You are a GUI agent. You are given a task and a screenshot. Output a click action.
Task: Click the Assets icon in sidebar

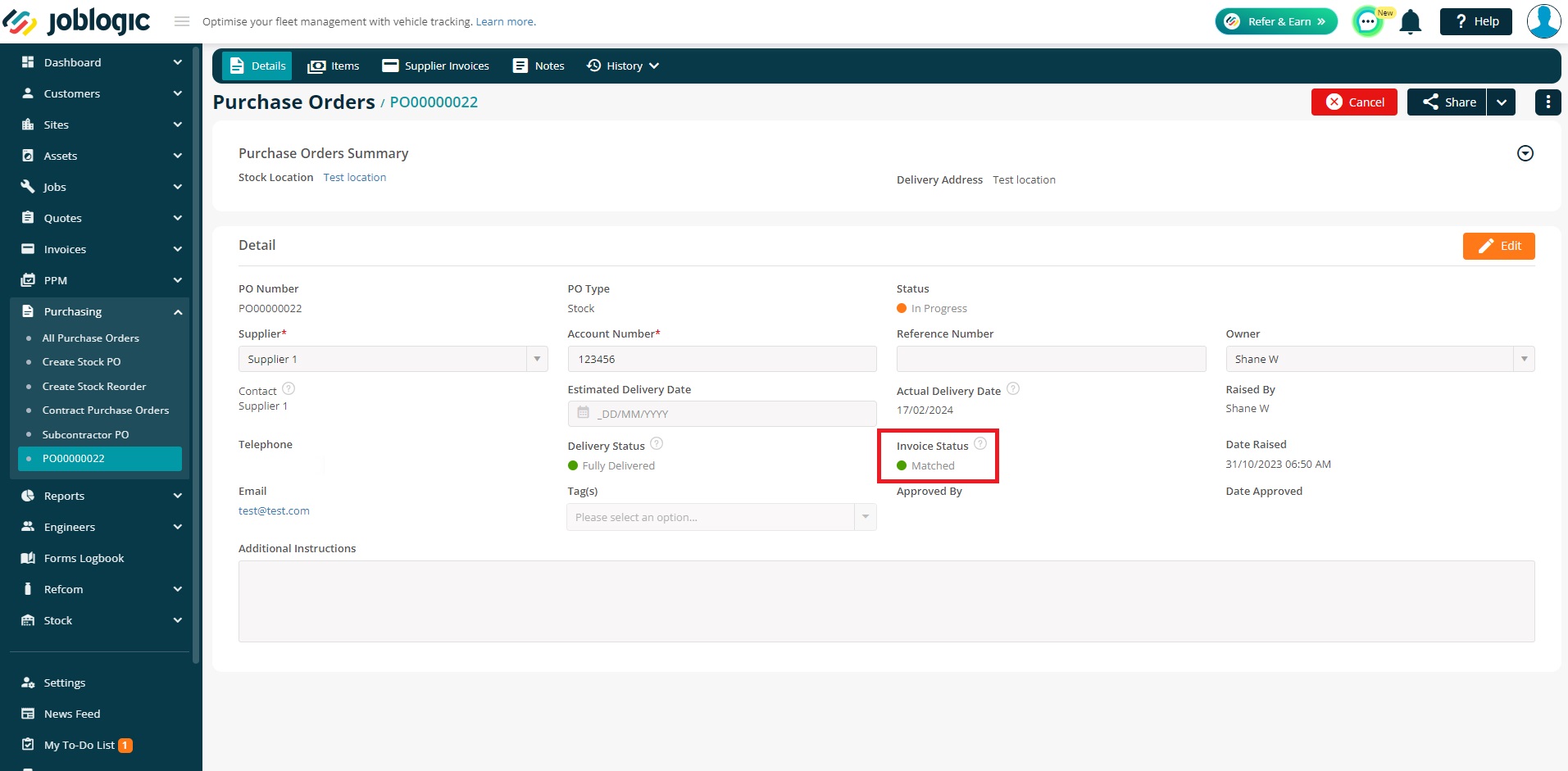(x=28, y=156)
